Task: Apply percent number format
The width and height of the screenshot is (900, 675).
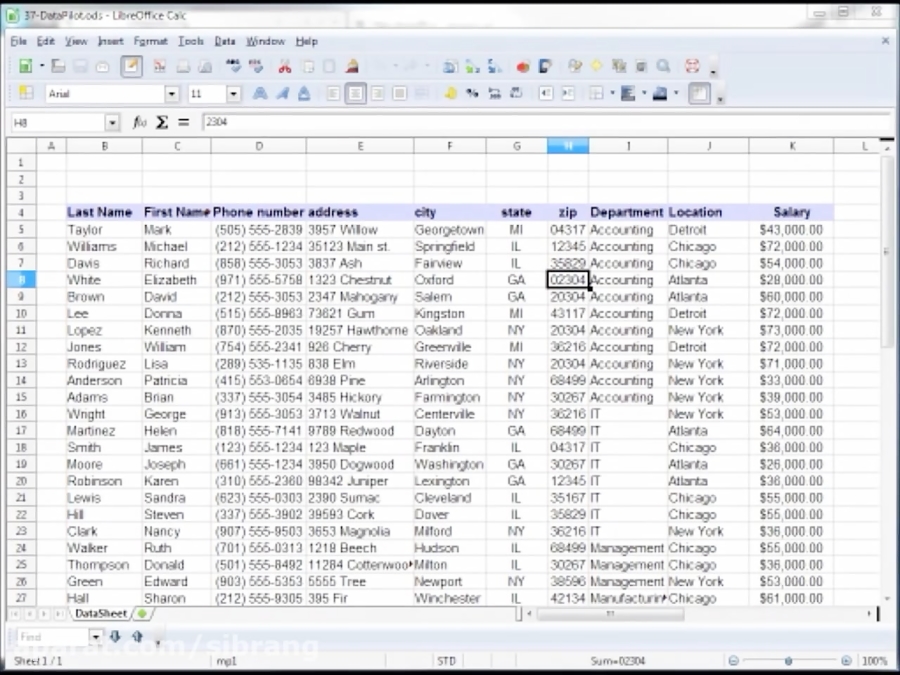Action: (471, 93)
